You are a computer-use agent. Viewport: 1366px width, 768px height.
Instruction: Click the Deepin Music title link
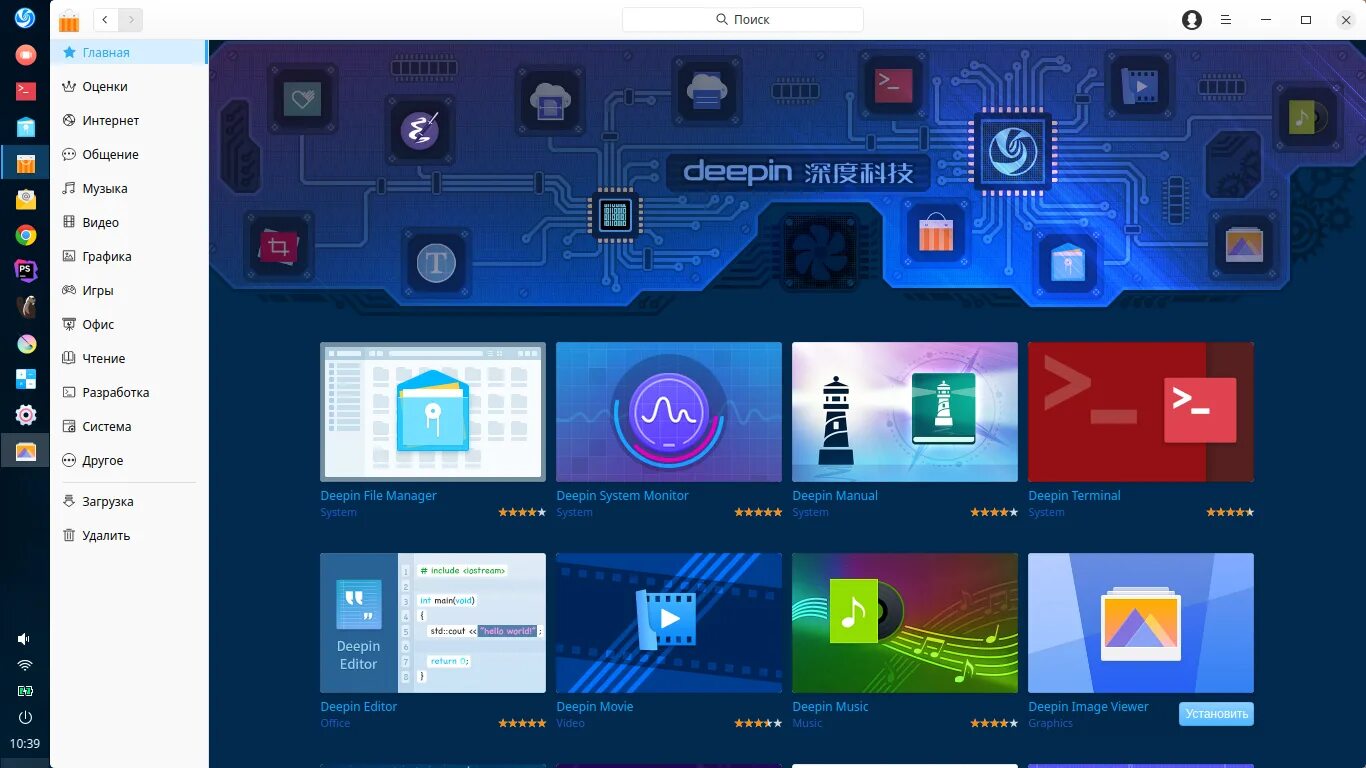[x=830, y=706]
